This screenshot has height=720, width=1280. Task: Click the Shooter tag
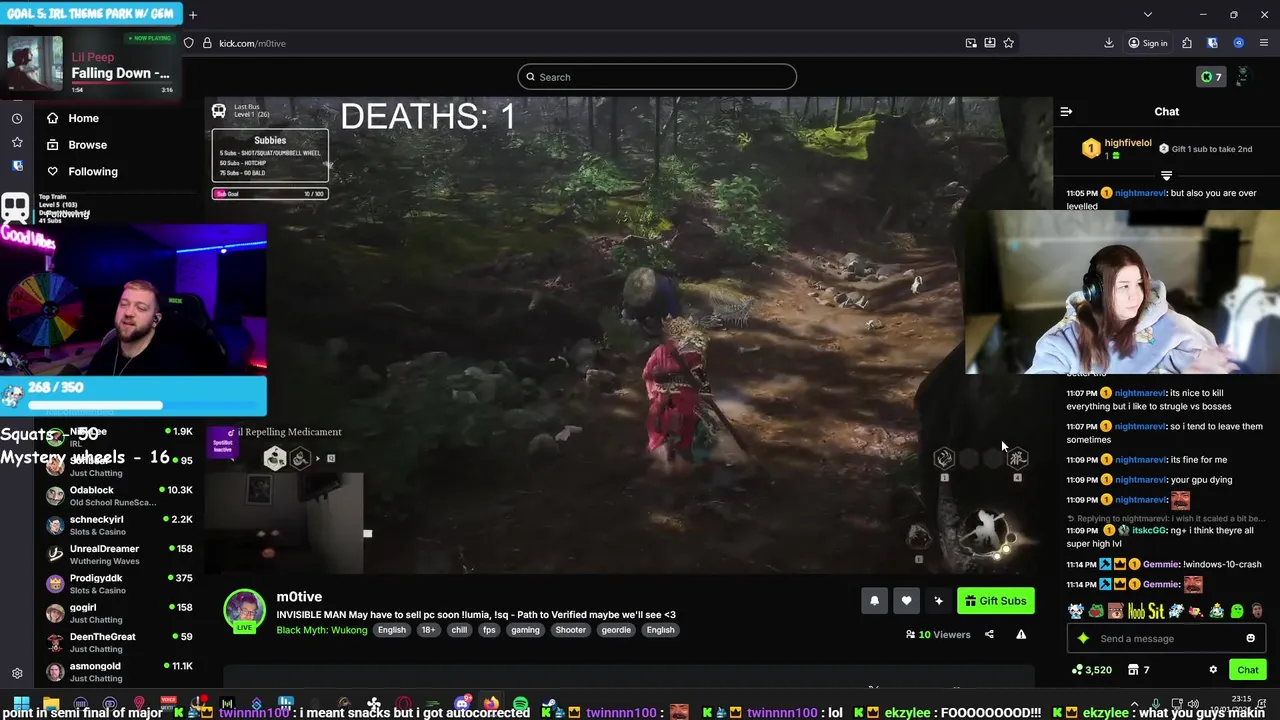tap(570, 630)
